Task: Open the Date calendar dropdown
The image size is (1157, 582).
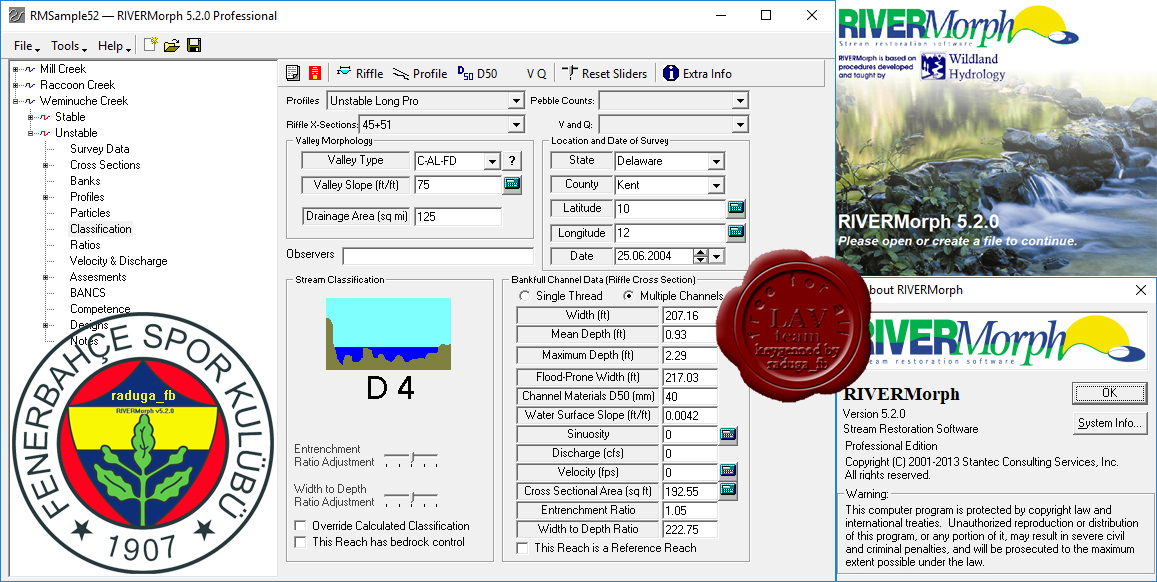Action: (716, 256)
